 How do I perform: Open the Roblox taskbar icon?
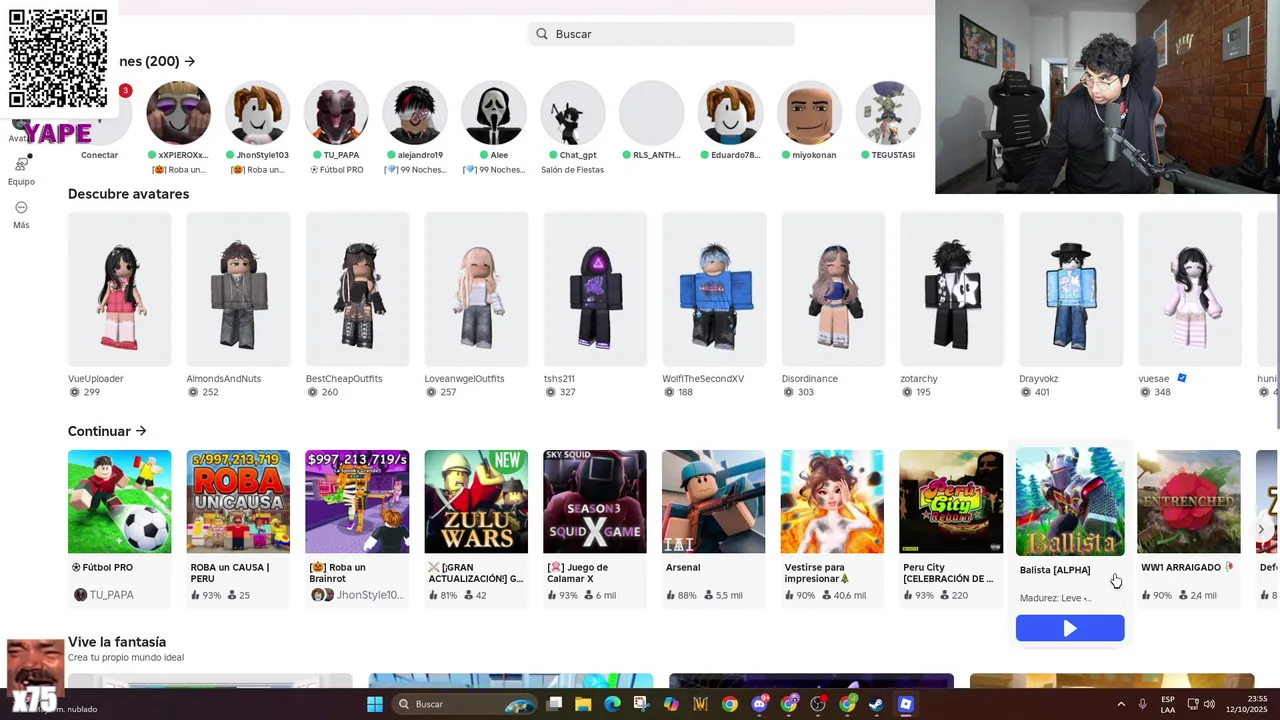click(x=905, y=704)
